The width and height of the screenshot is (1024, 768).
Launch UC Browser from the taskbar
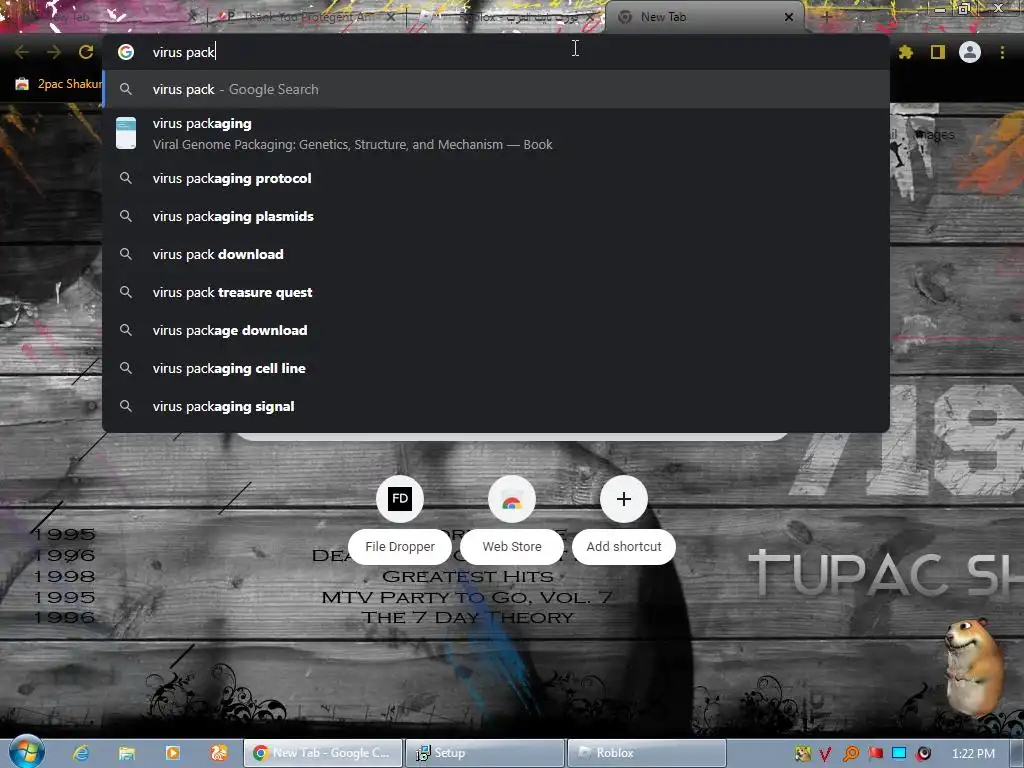[219, 753]
